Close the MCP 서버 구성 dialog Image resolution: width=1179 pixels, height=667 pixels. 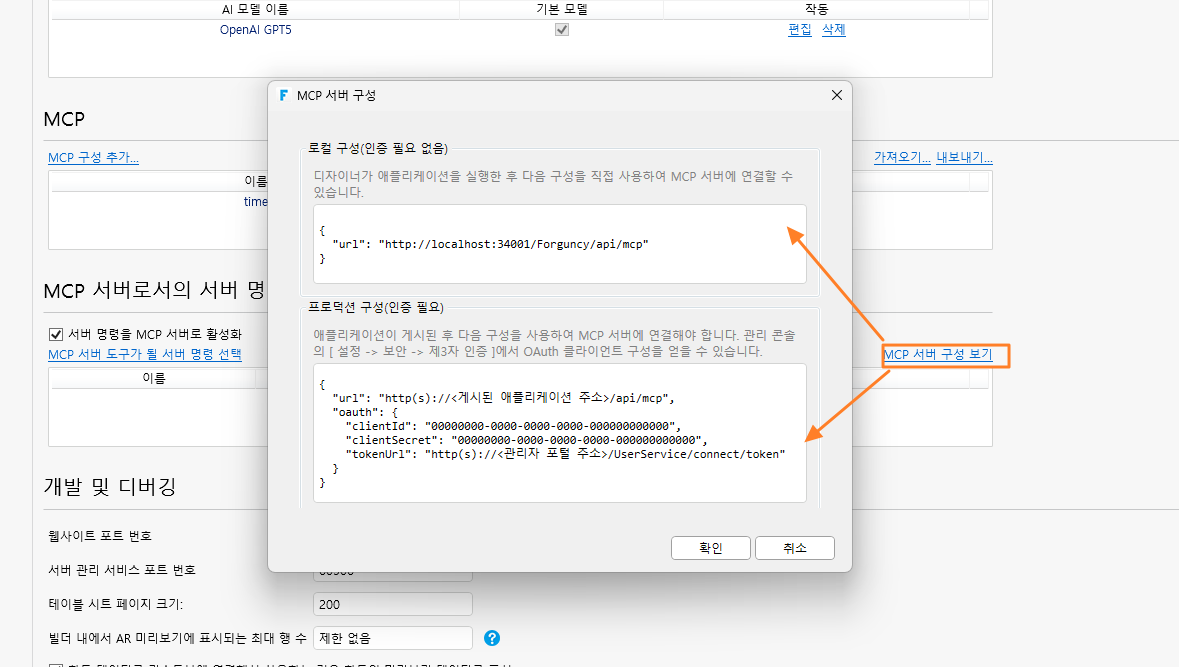click(x=836, y=95)
